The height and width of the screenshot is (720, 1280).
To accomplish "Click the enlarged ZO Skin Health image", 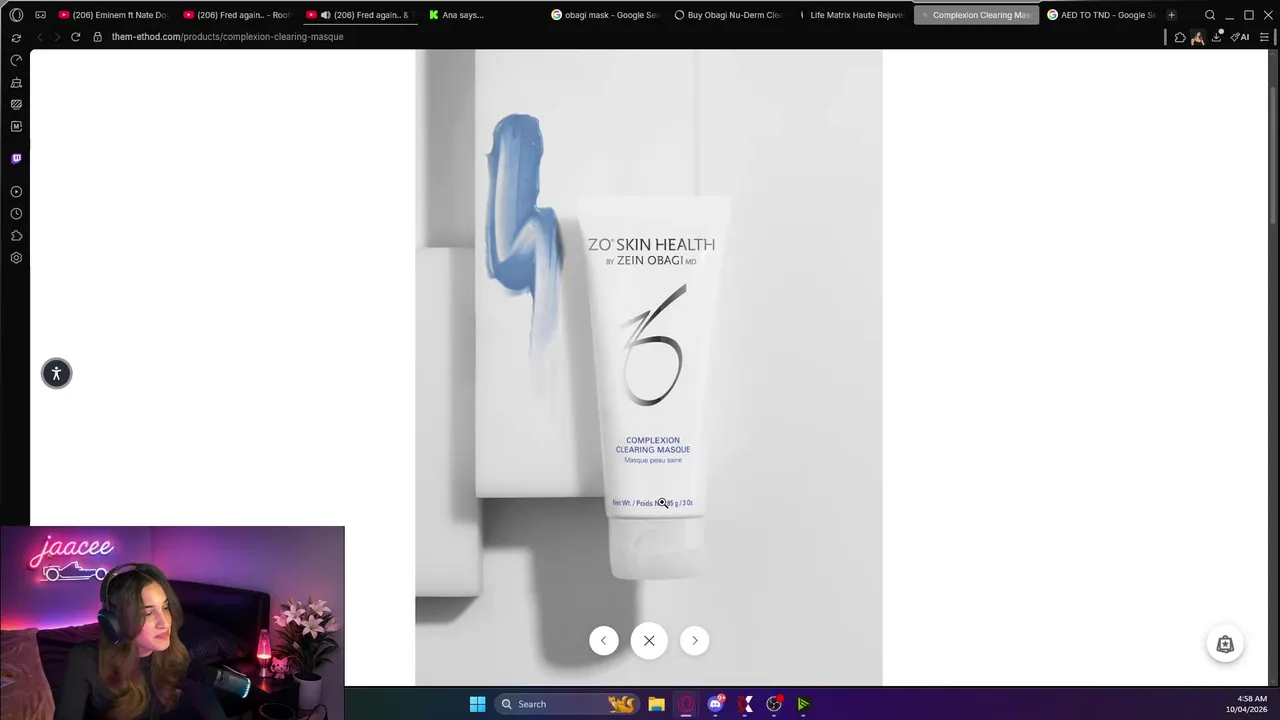I will (x=649, y=368).
